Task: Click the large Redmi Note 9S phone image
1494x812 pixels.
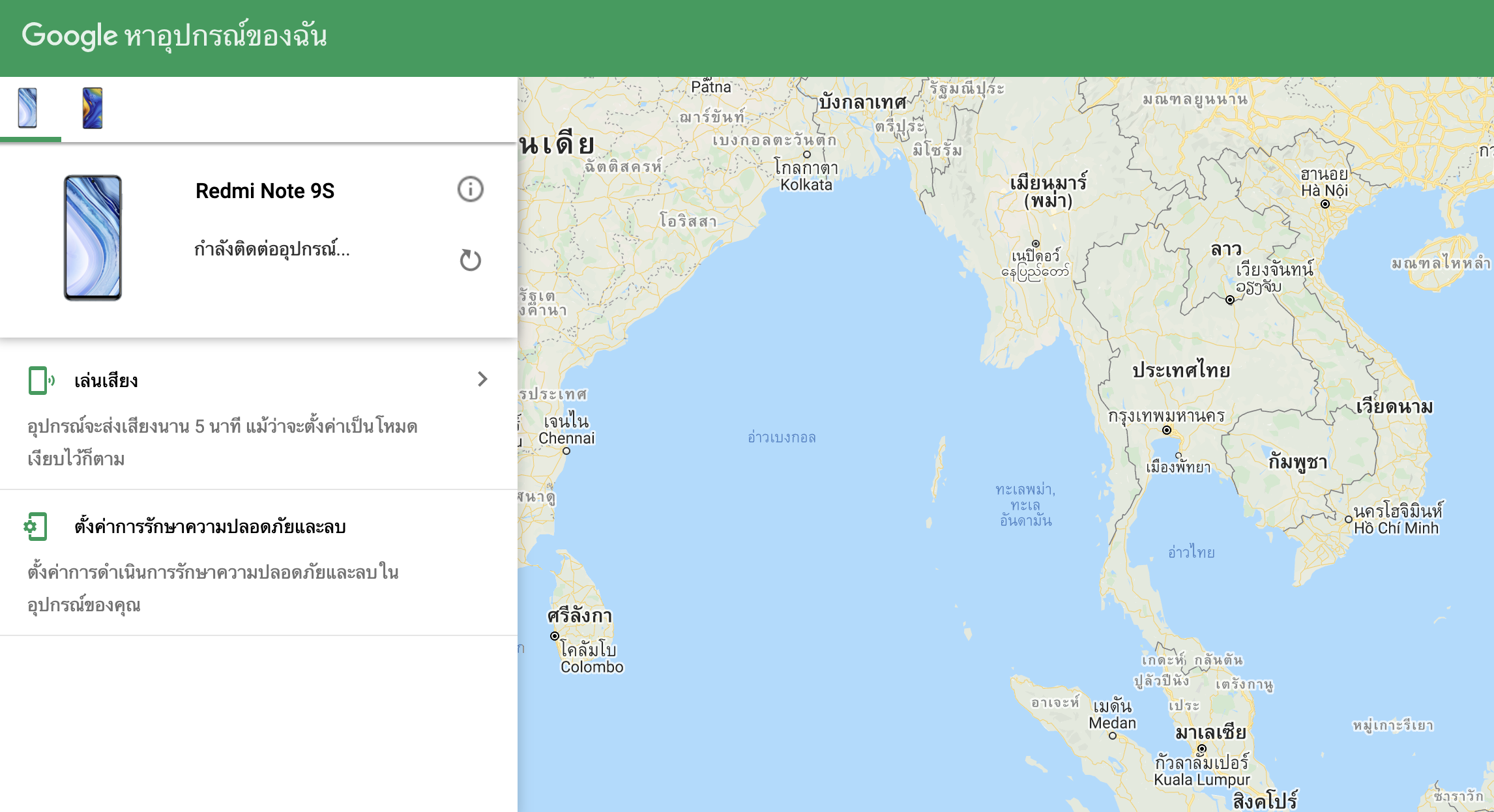Action: [93, 238]
